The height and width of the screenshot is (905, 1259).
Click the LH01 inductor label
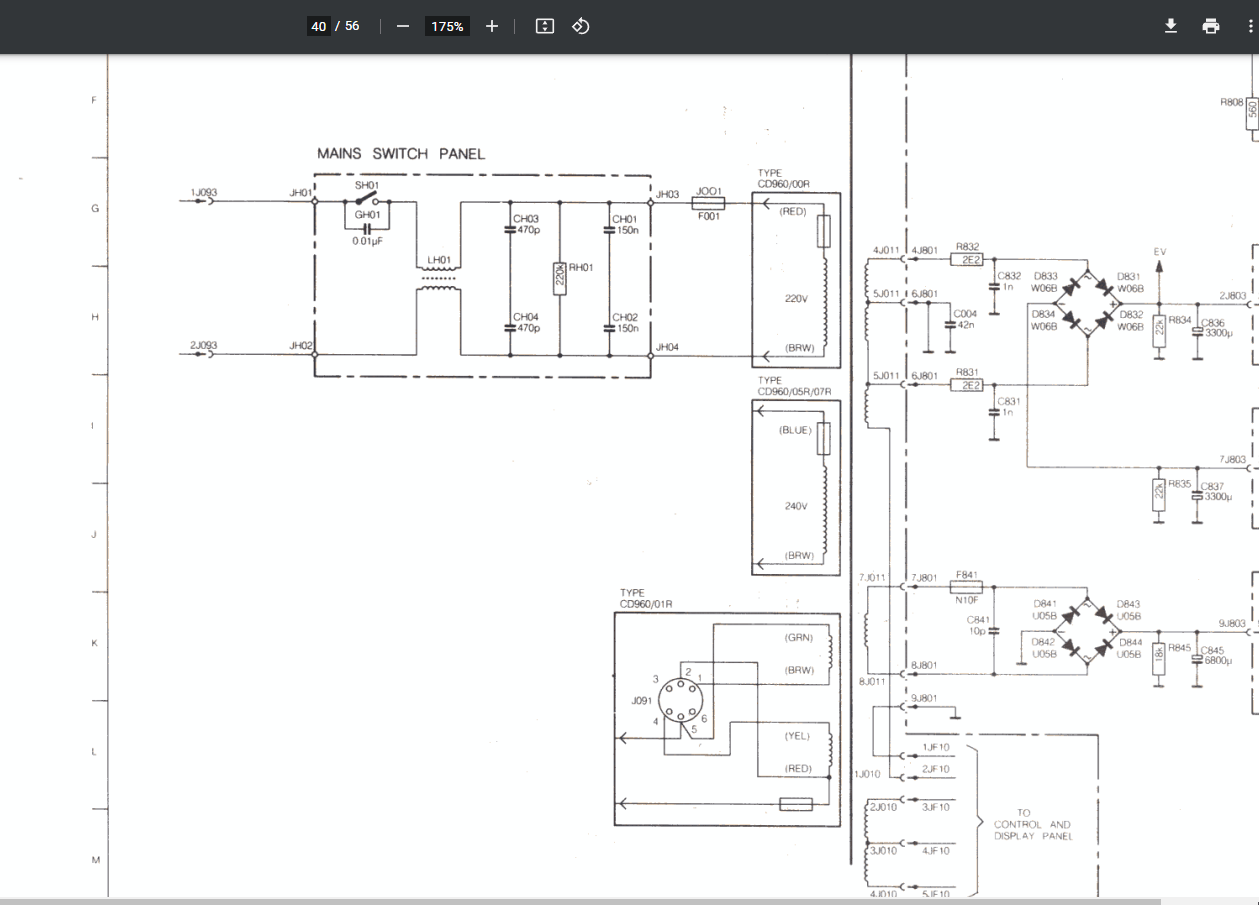[439, 260]
